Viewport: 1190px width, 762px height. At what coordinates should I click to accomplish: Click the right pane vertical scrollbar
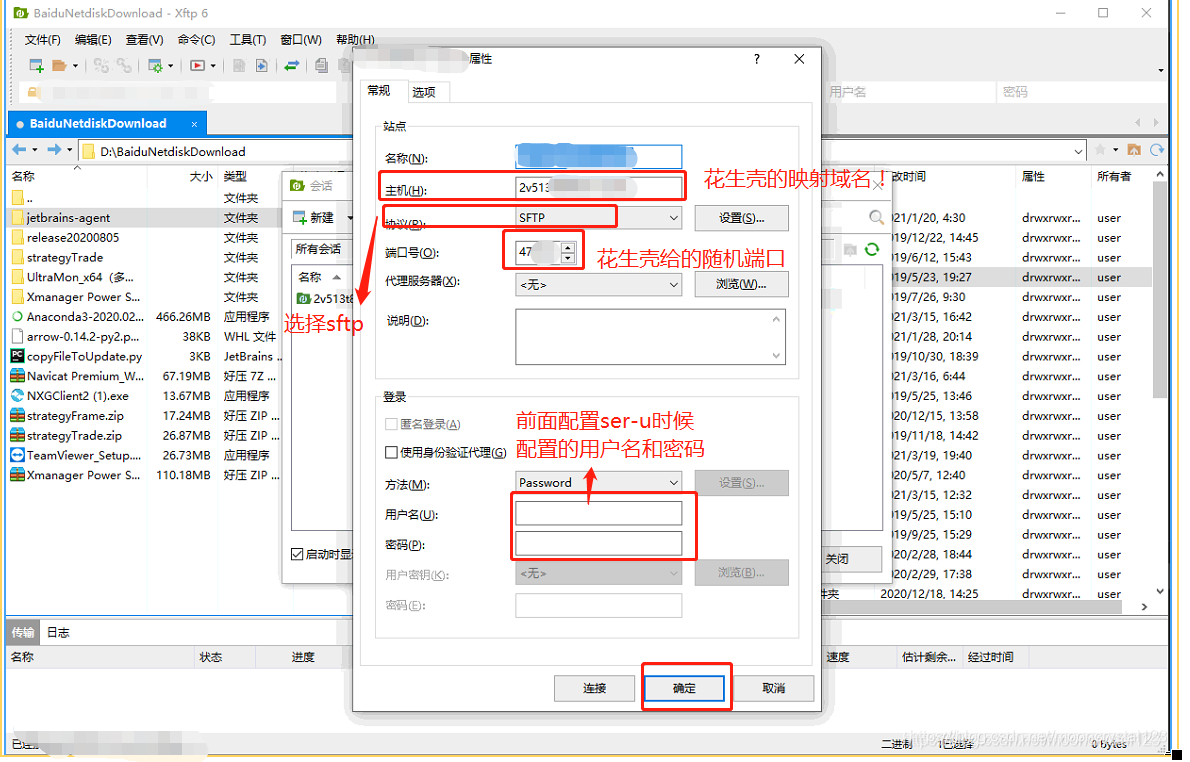[x=1159, y=288]
